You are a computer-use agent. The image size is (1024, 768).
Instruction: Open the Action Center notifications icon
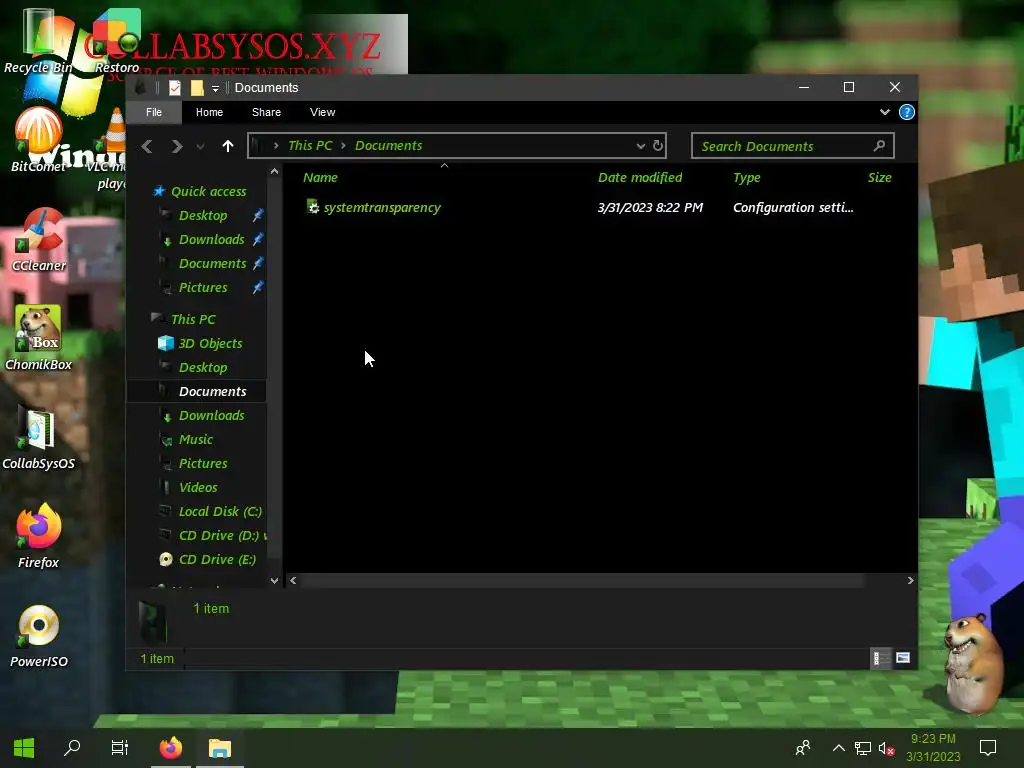988,748
